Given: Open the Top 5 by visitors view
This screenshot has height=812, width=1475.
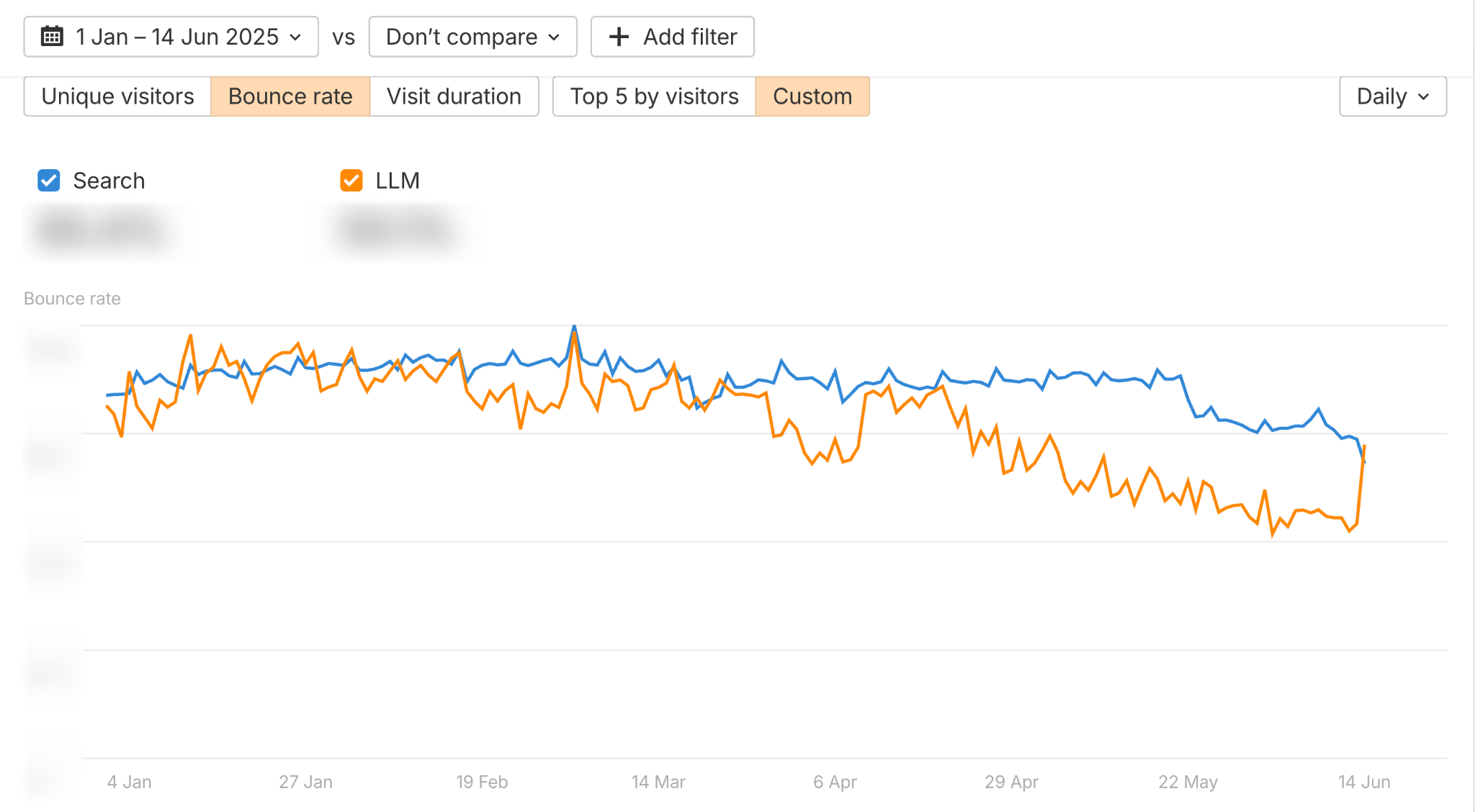Looking at the screenshot, I should click(653, 96).
